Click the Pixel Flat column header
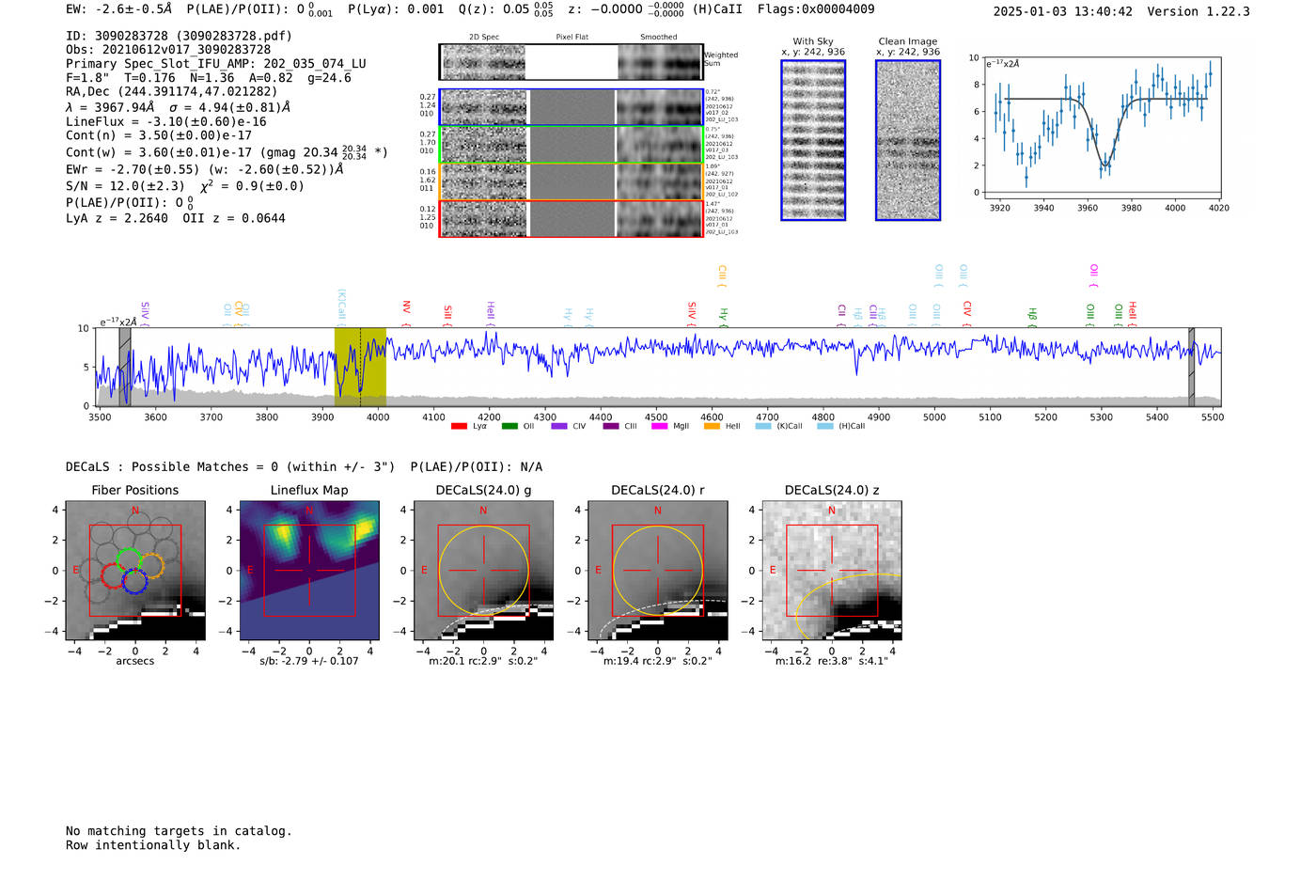 point(572,38)
